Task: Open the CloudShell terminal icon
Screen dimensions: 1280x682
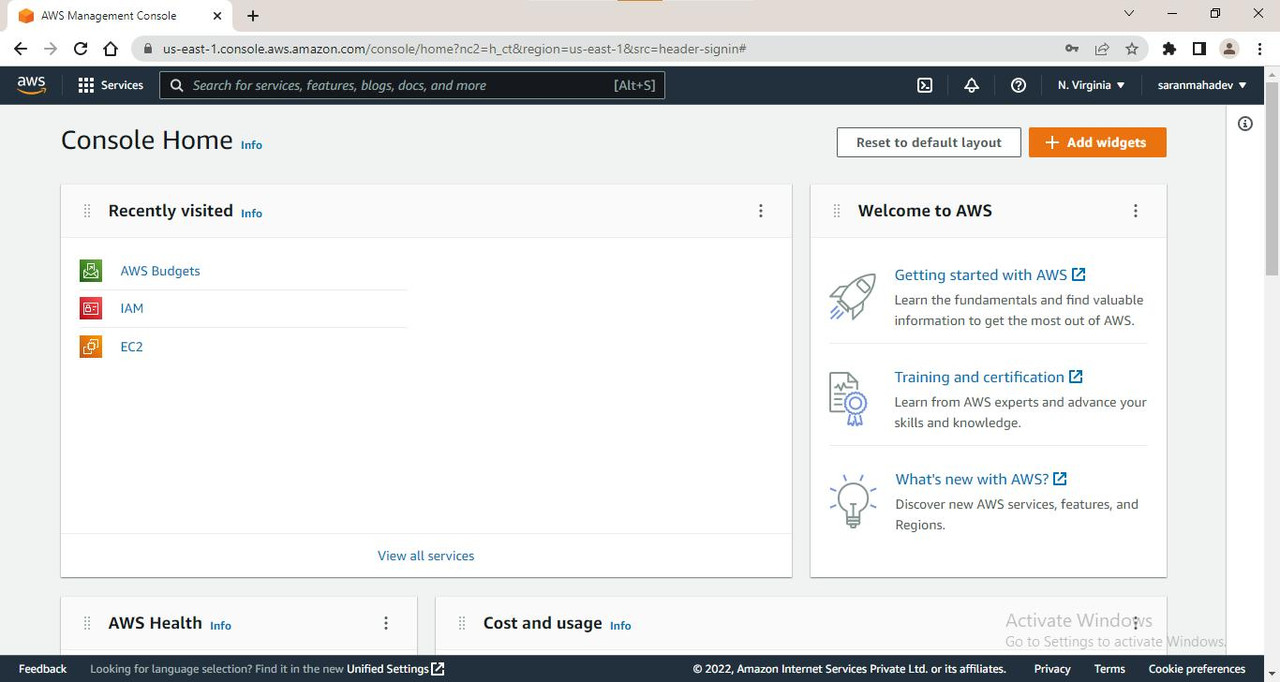Action: (x=925, y=85)
